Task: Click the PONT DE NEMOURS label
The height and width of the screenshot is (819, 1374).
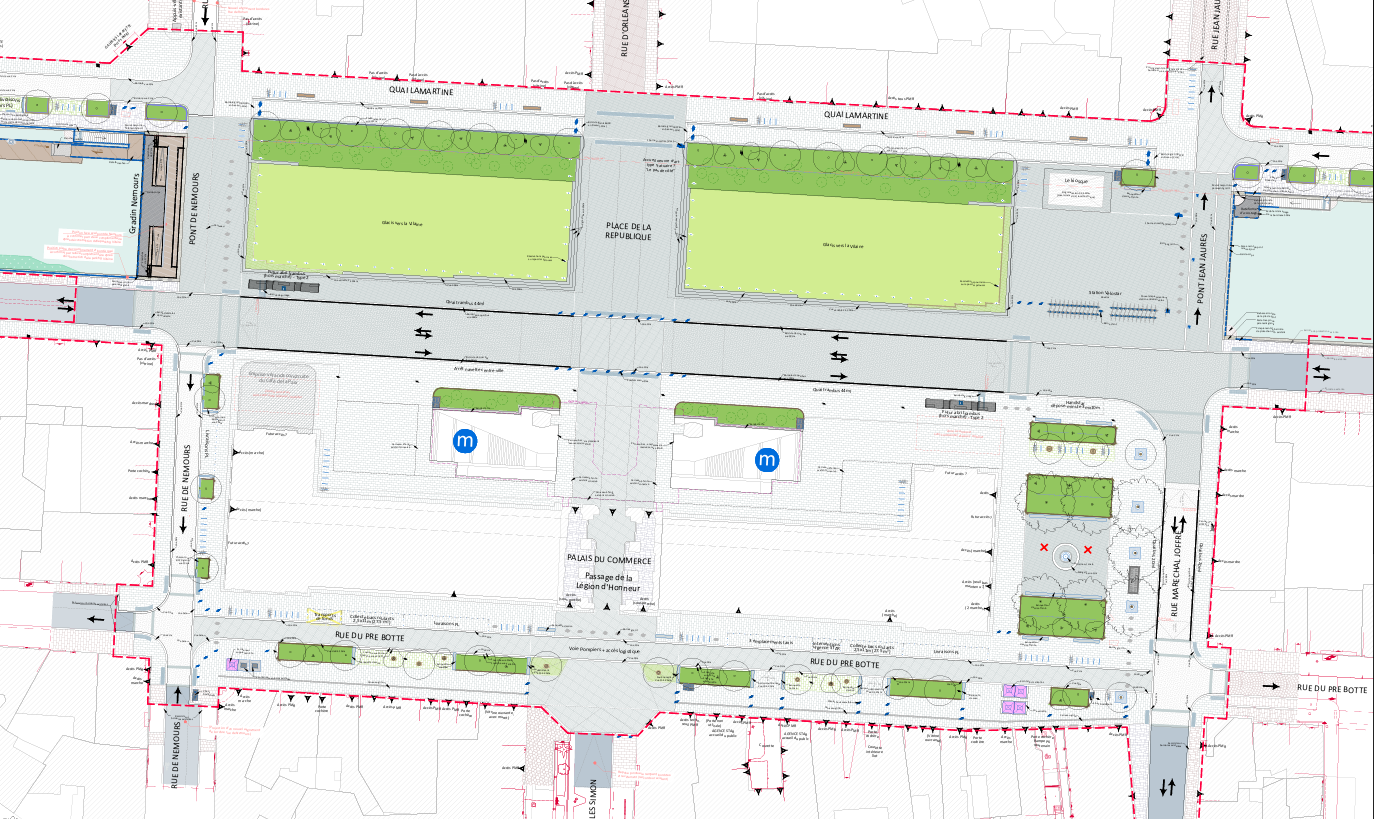Action: click(196, 214)
